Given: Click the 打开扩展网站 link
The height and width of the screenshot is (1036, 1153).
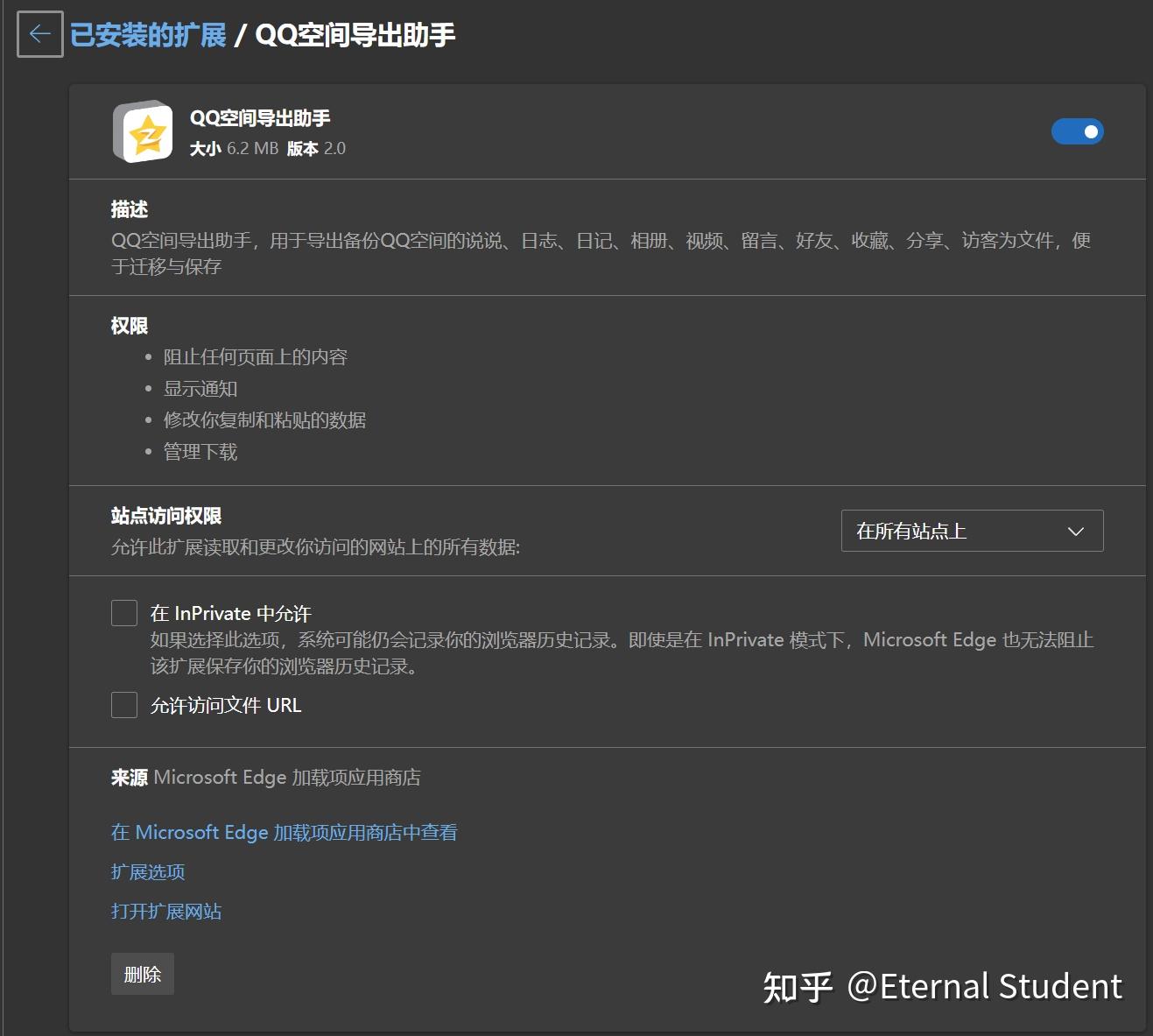Looking at the screenshot, I should [x=166, y=912].
